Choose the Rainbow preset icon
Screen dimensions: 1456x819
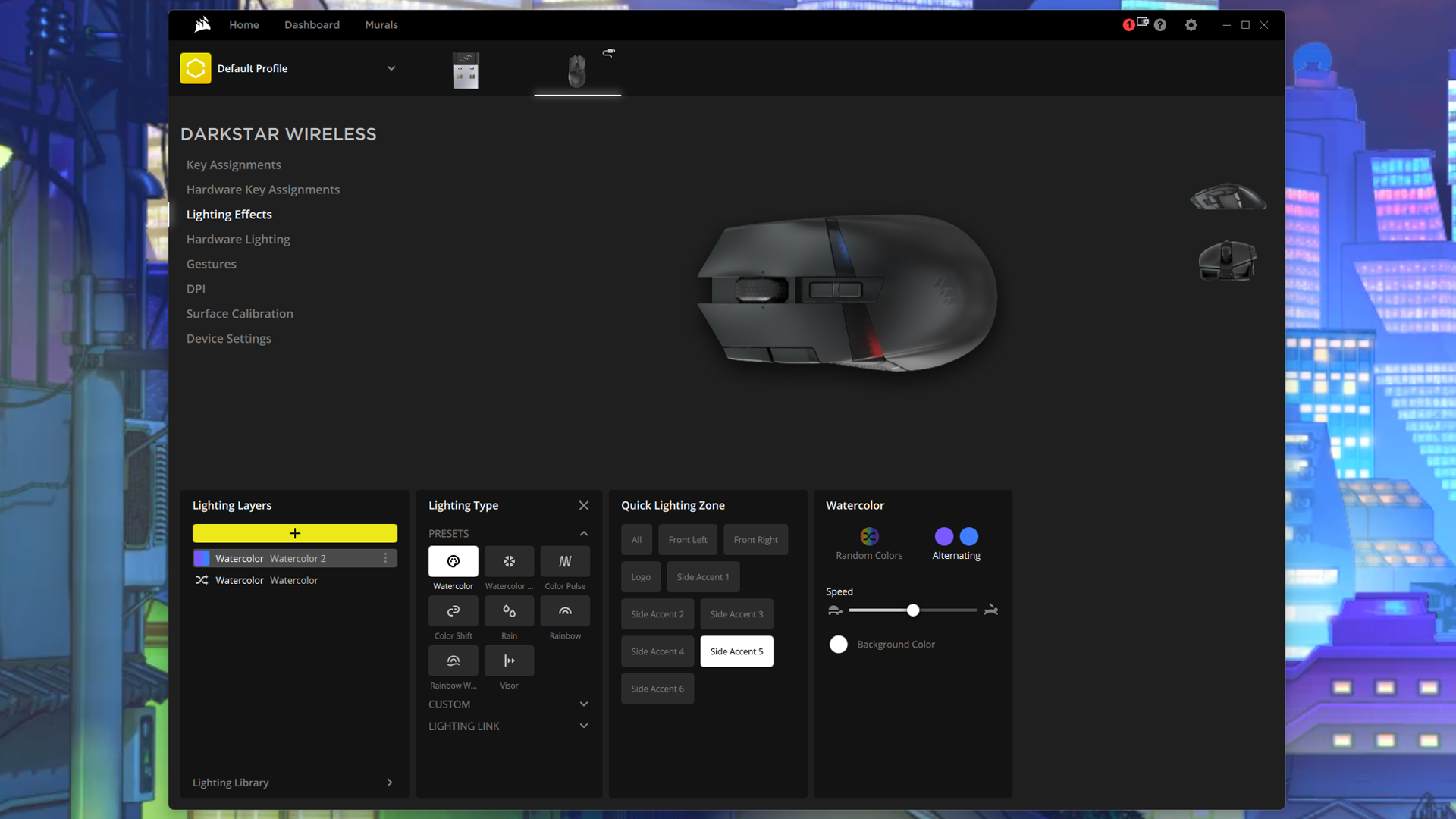pyautogui.click(x=565, y=611)
